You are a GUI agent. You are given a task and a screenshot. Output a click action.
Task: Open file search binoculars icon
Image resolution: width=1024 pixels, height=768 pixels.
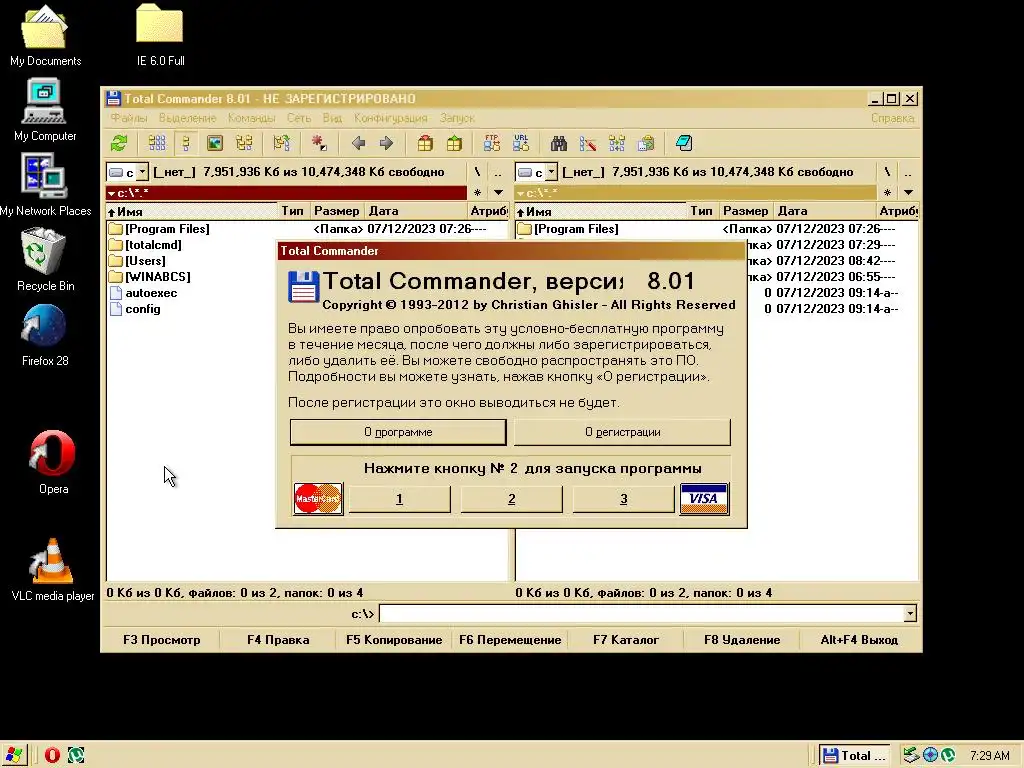pyautogui.click(x=559, y=143)
